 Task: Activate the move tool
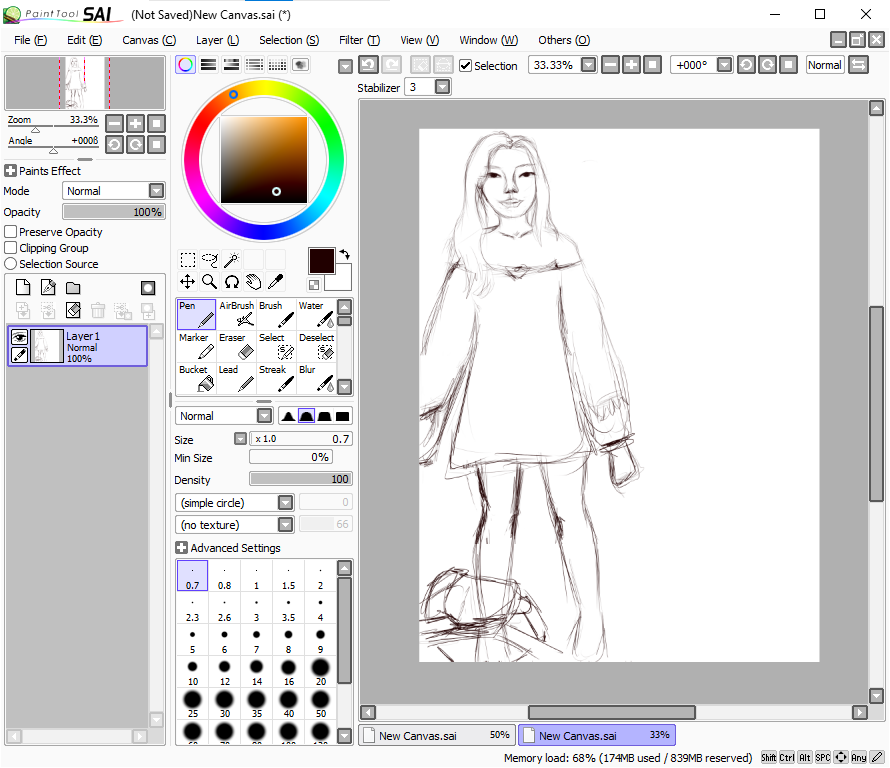(188, 282)
